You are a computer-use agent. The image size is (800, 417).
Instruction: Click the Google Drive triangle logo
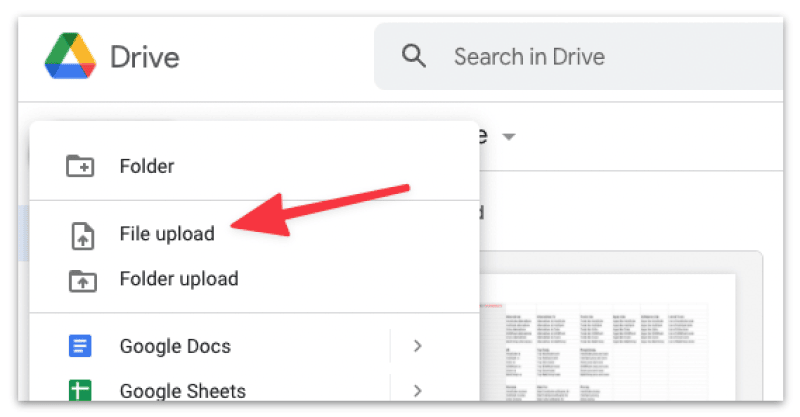[69, 56]
